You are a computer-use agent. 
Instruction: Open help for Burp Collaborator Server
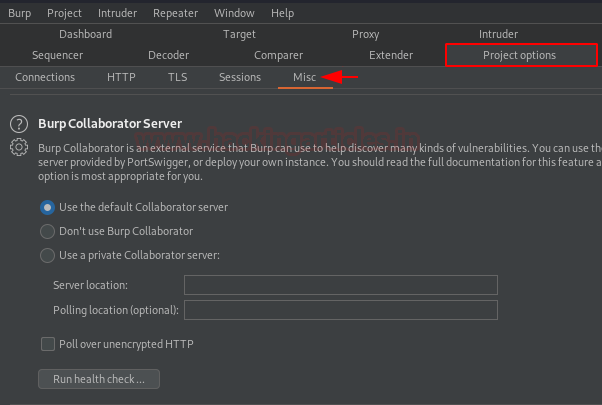point(19,124)
